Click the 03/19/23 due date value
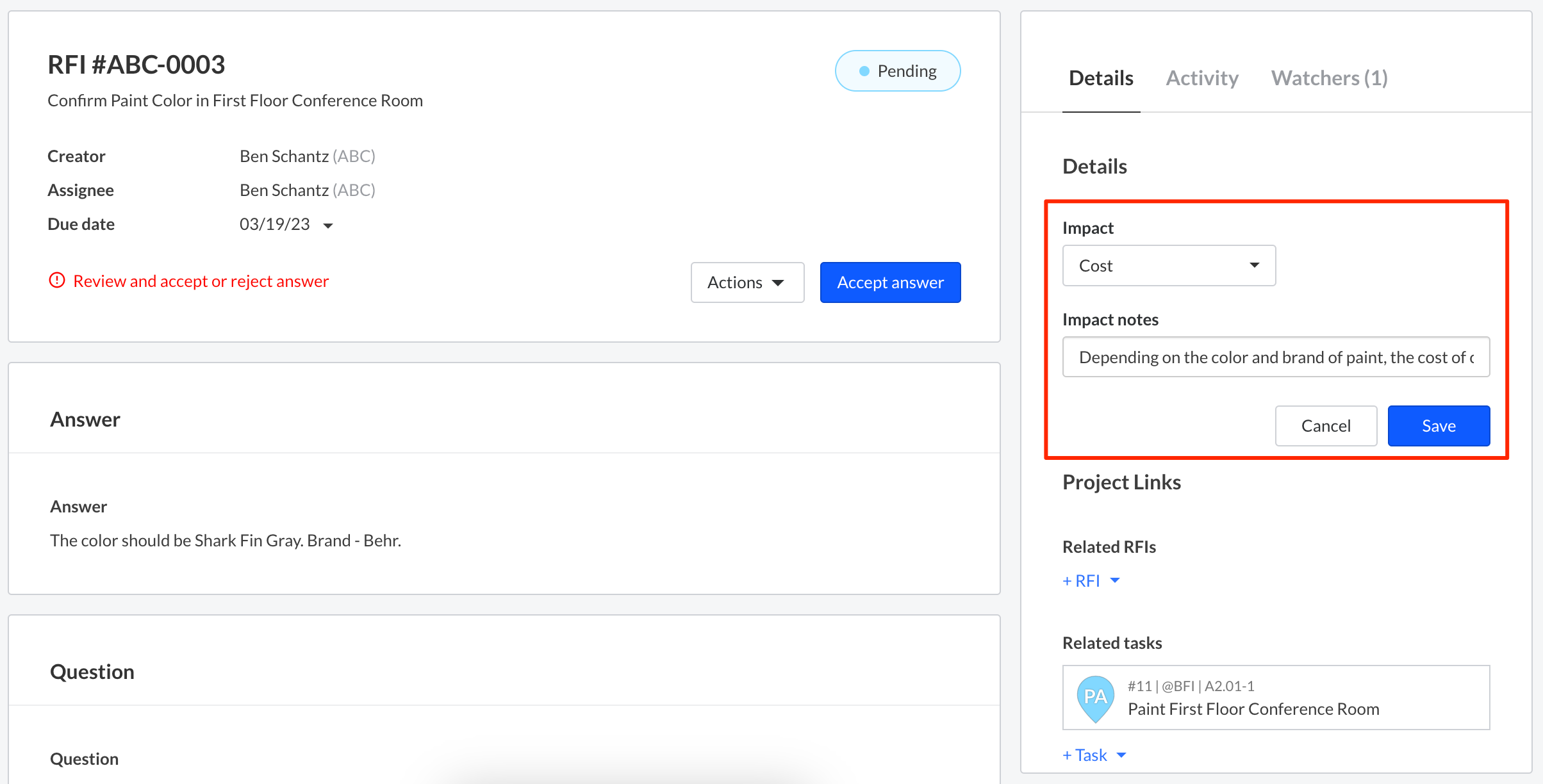Image resolution: width=1543 pixels, height=784 pixels. pyautogui.click(x=274, y=225)
